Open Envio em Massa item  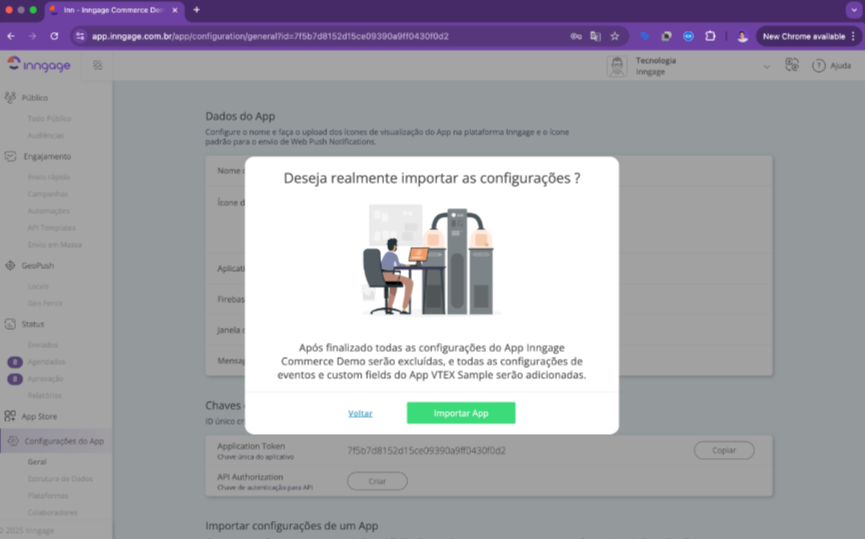pos(55,244)
